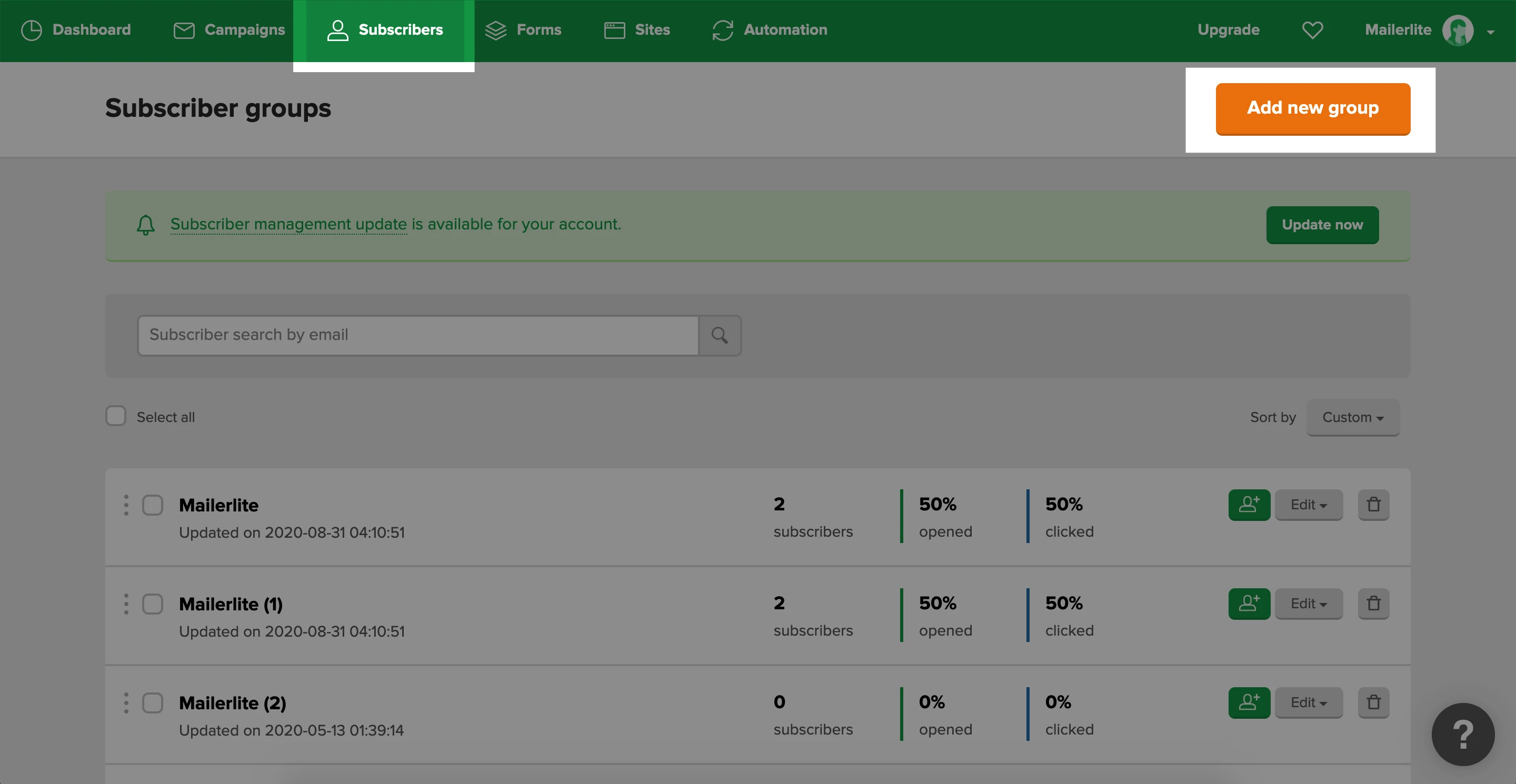
Task: Add subscriber to first Mailerlite group
Action: pos(1249,505)
